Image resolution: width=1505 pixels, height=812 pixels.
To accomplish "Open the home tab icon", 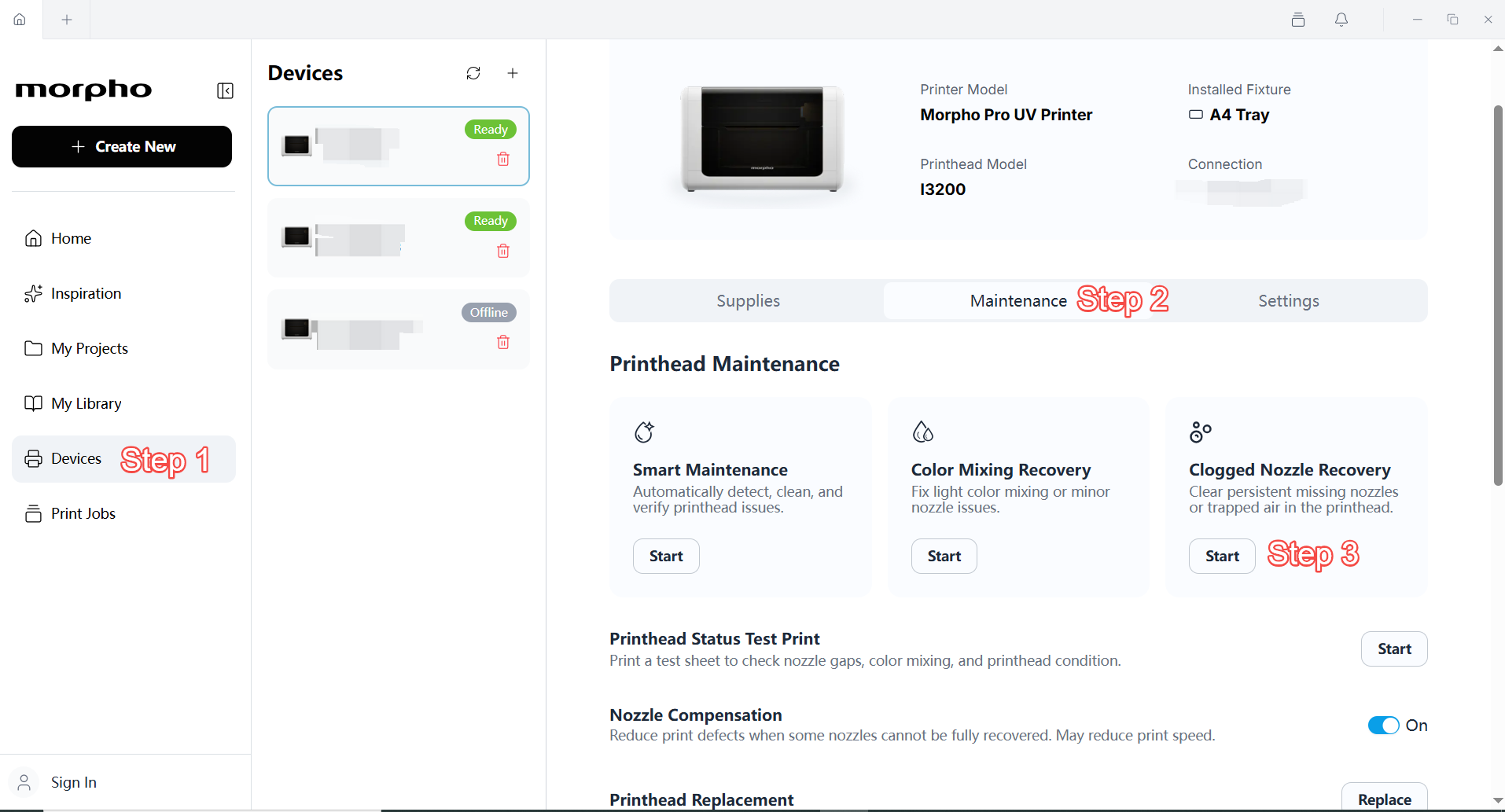I will click(x=20, y=19).
